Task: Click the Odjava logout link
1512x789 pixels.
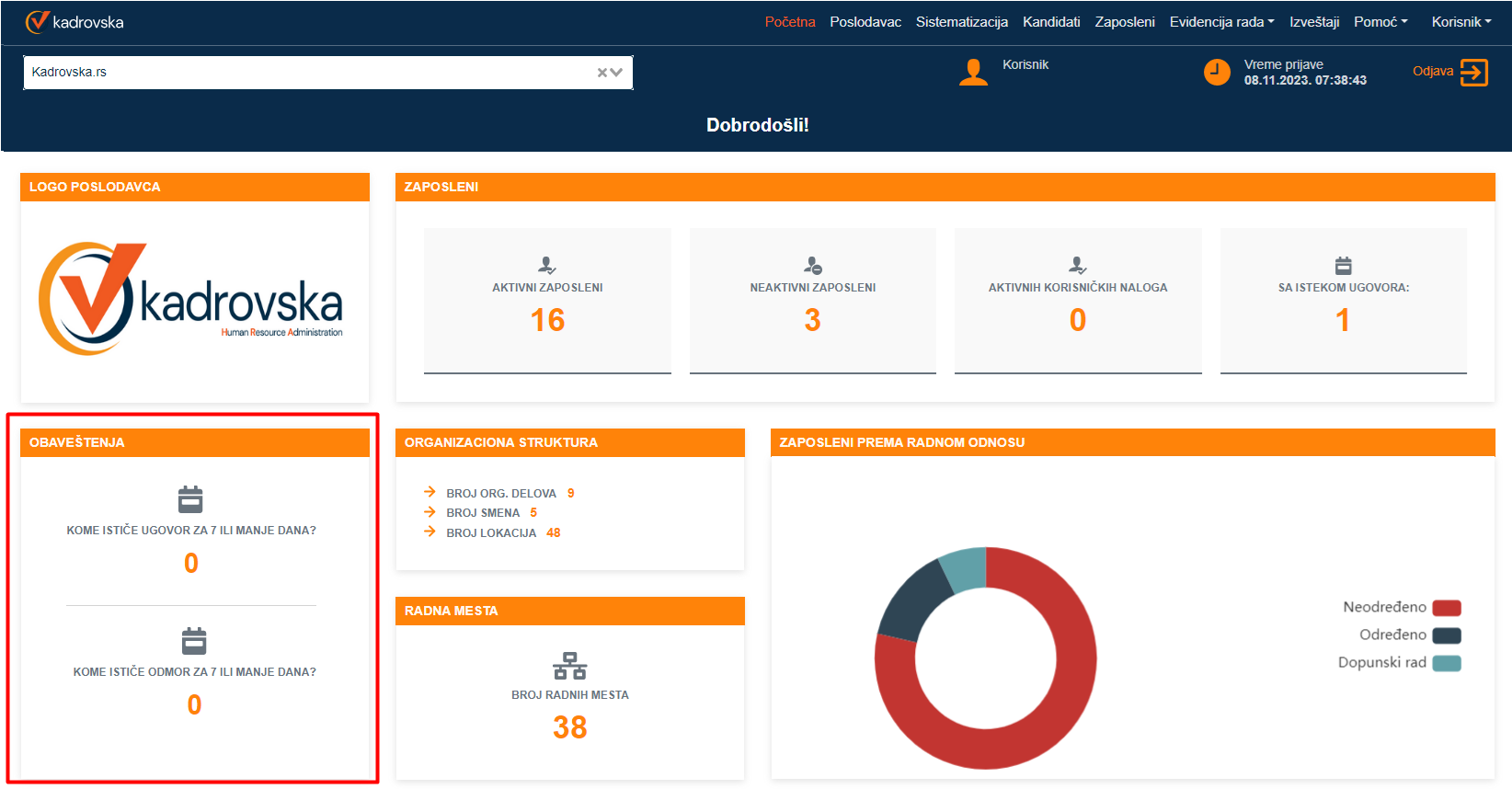Action: [1432, 72]
